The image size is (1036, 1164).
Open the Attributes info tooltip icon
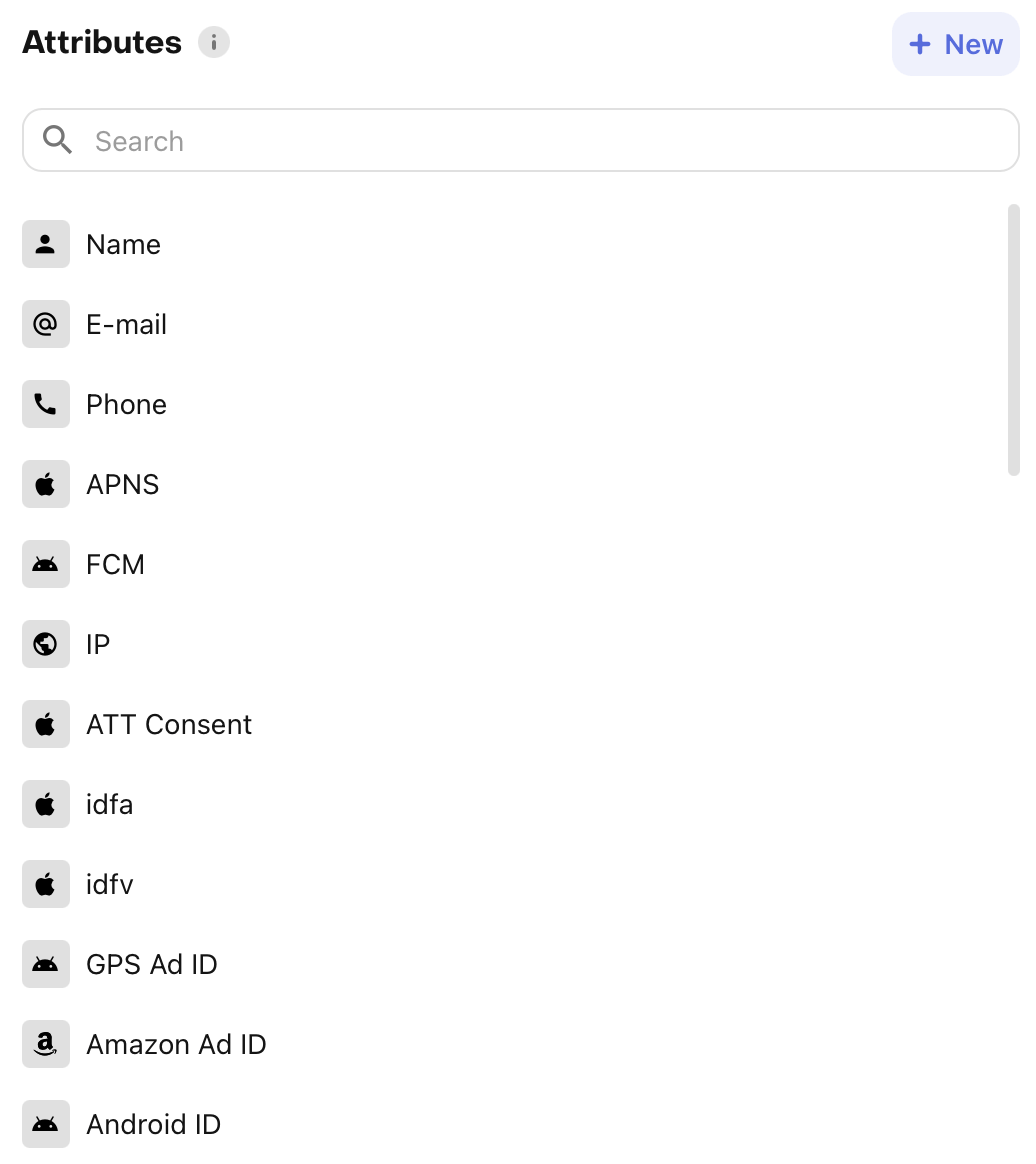coord(213,43)
